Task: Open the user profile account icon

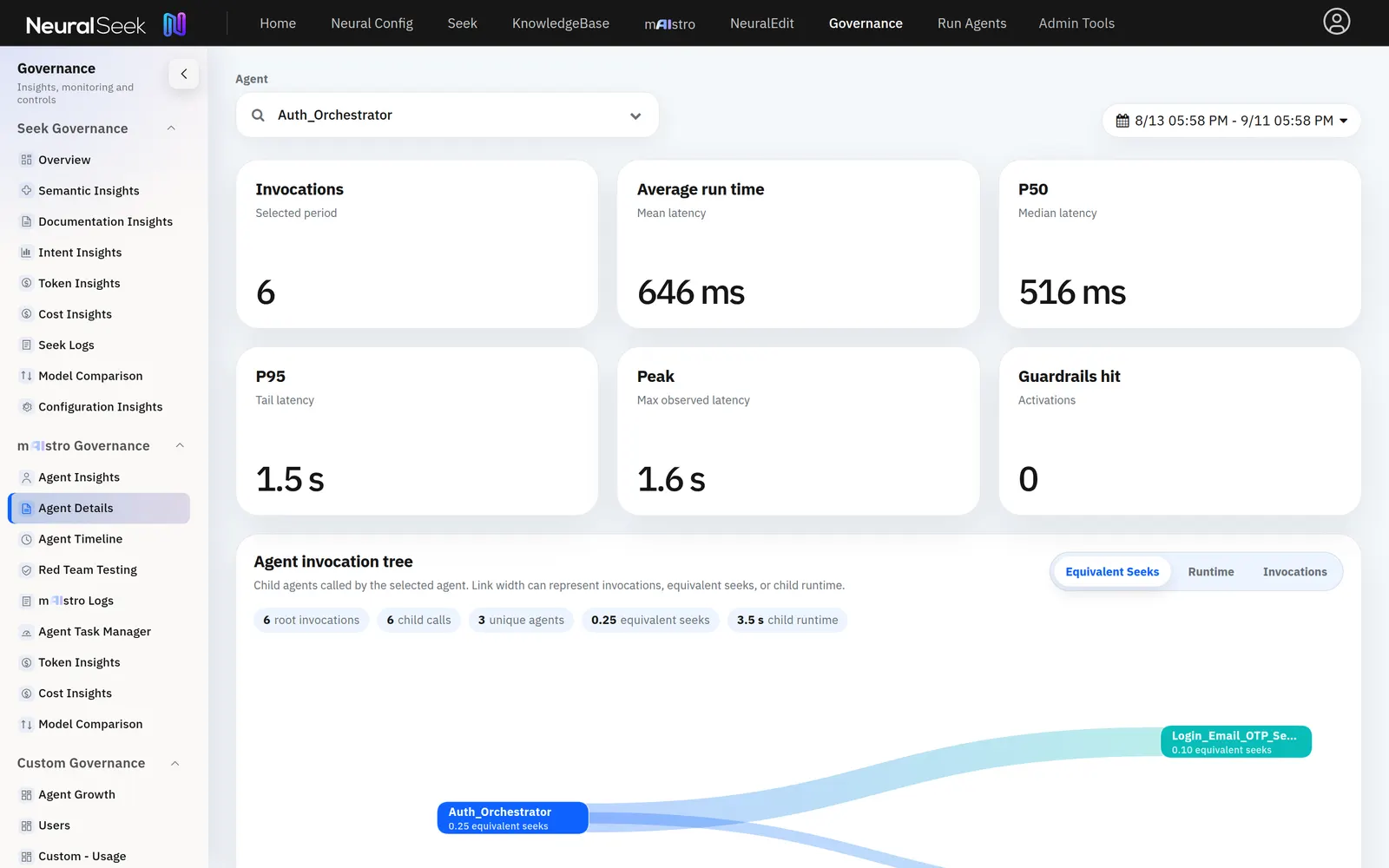Action: point(1336,21)
